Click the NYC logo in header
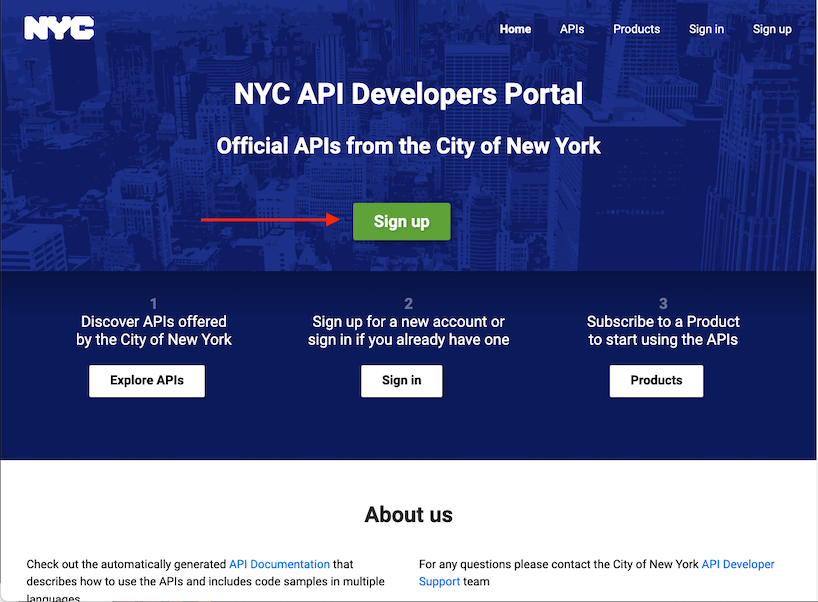 59,28
